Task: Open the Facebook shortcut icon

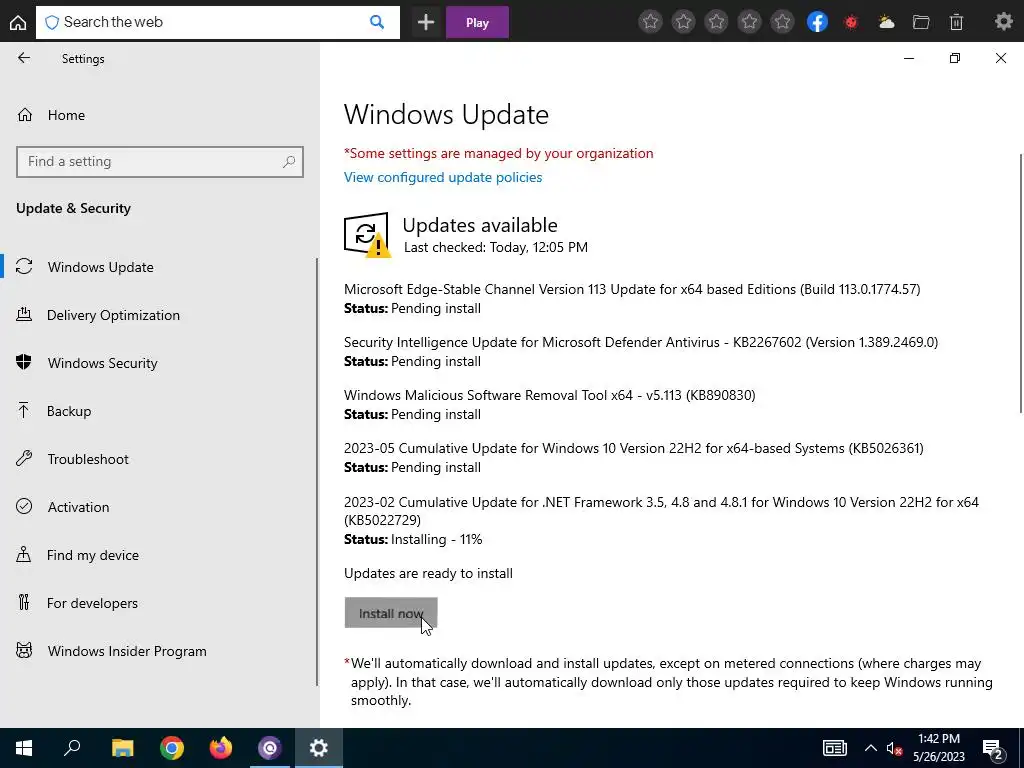Action: point(817,22)
